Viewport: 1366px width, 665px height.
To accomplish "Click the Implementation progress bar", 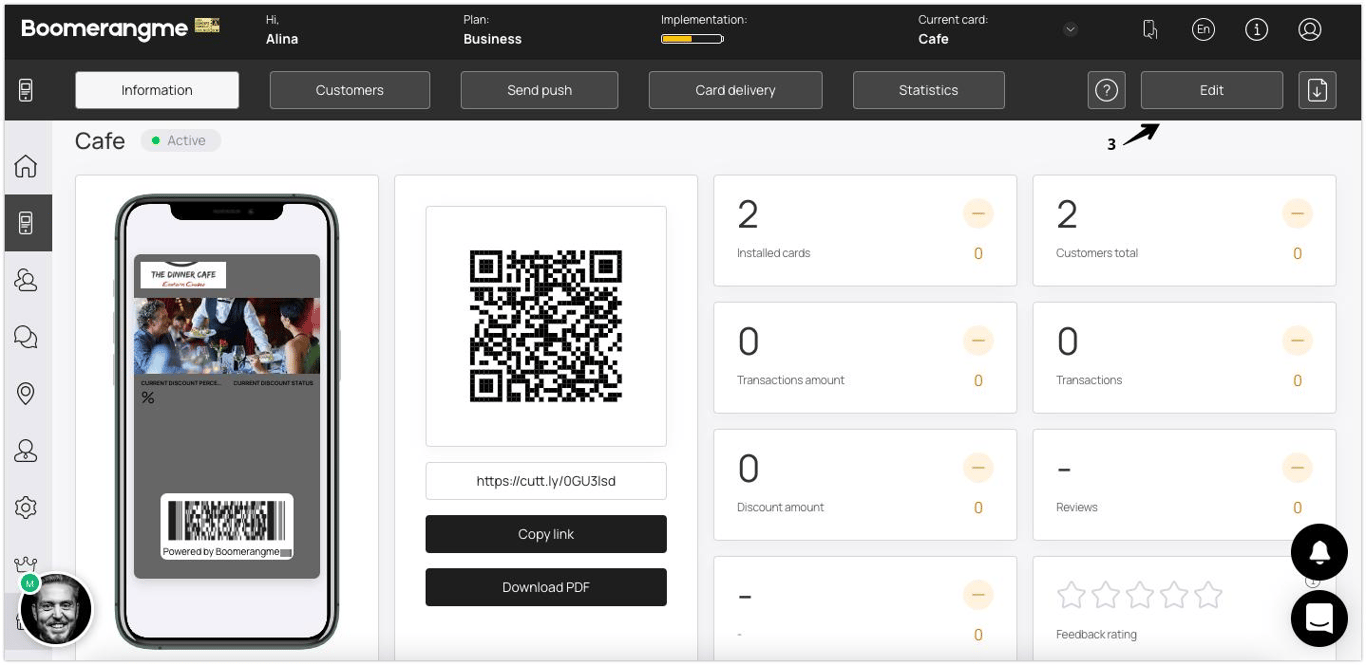I will [692, 39].
